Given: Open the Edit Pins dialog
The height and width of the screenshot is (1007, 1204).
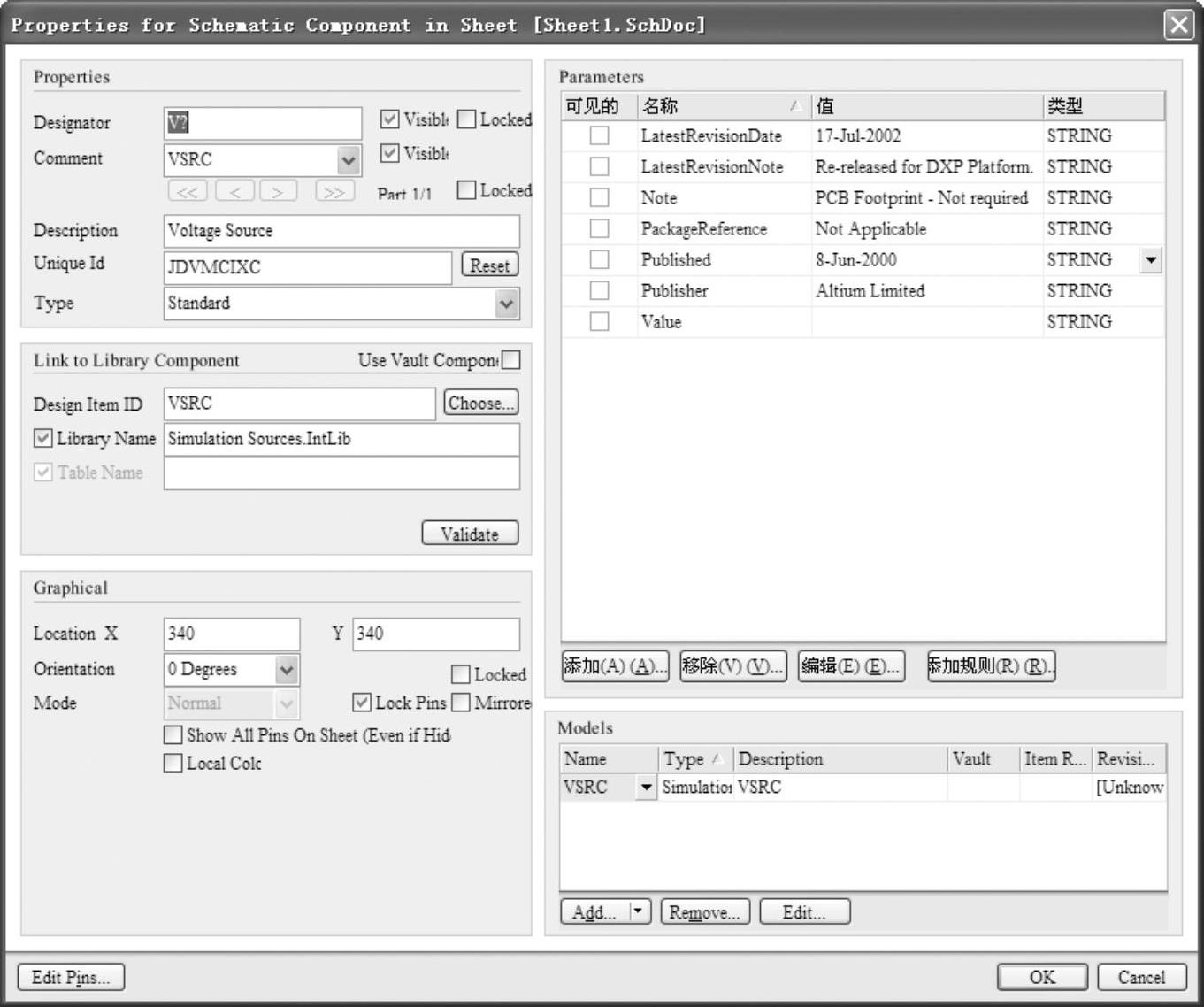Looking at the screenshot, I should coord(71,977).
